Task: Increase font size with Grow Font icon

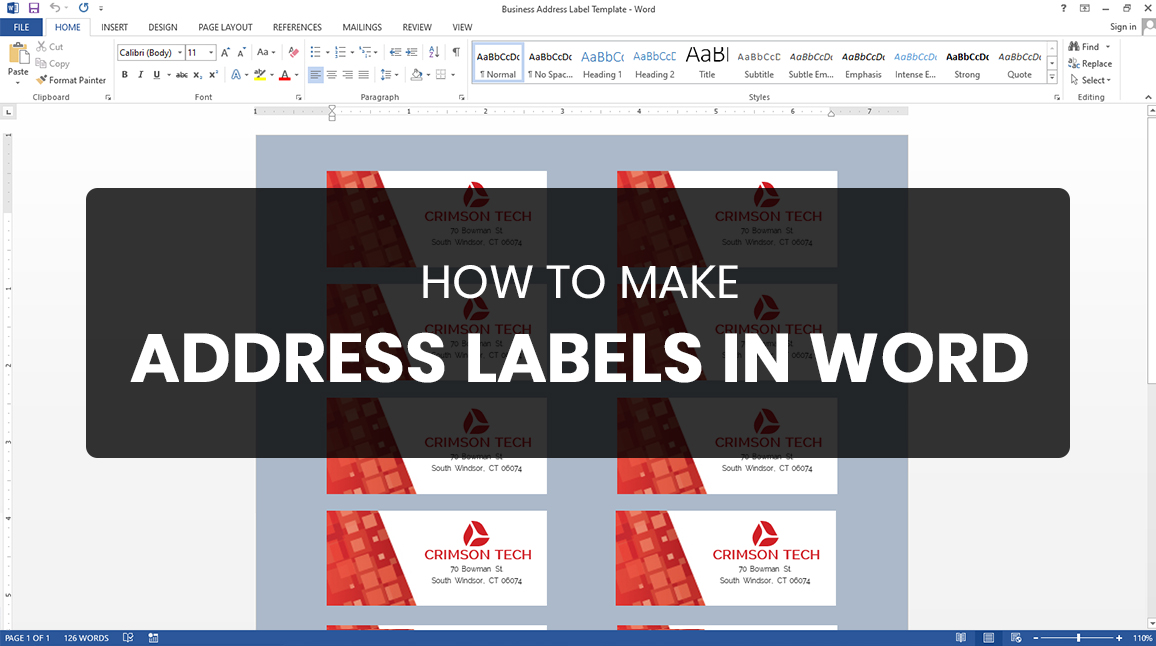Action: [x=226, y=52]
